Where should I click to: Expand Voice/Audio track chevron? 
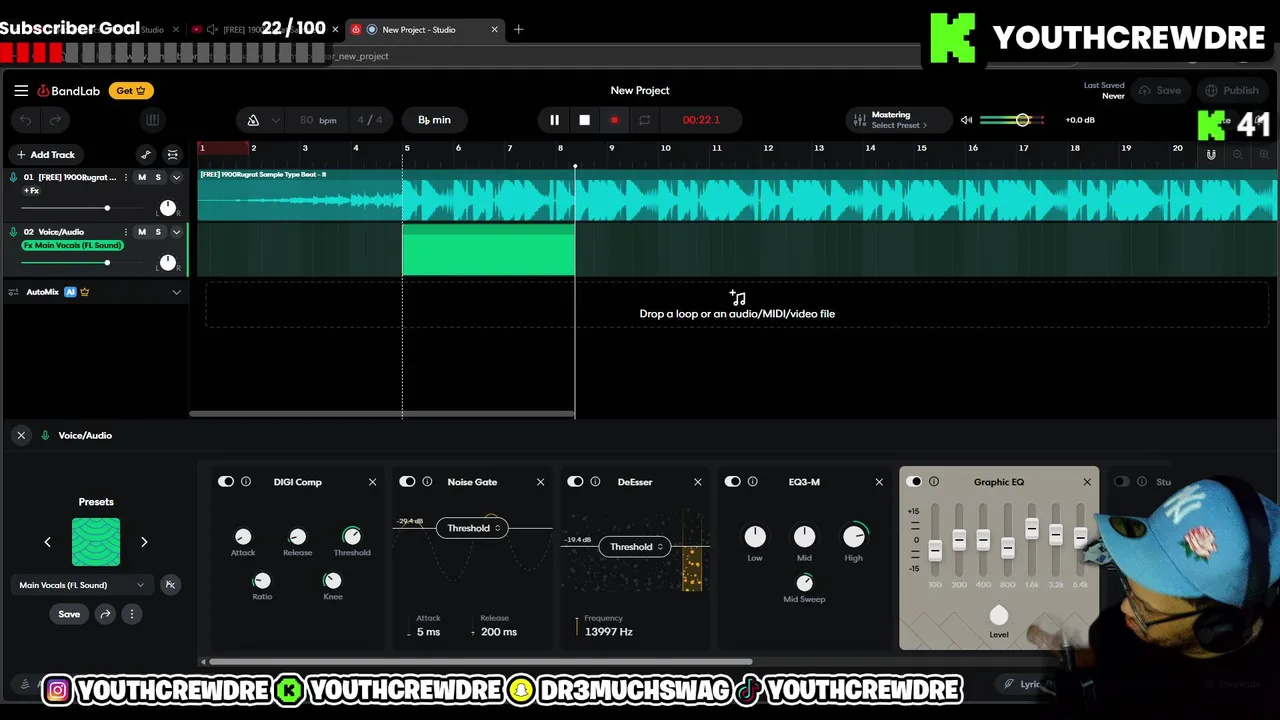pyautogui.click(x=176, y=232)
